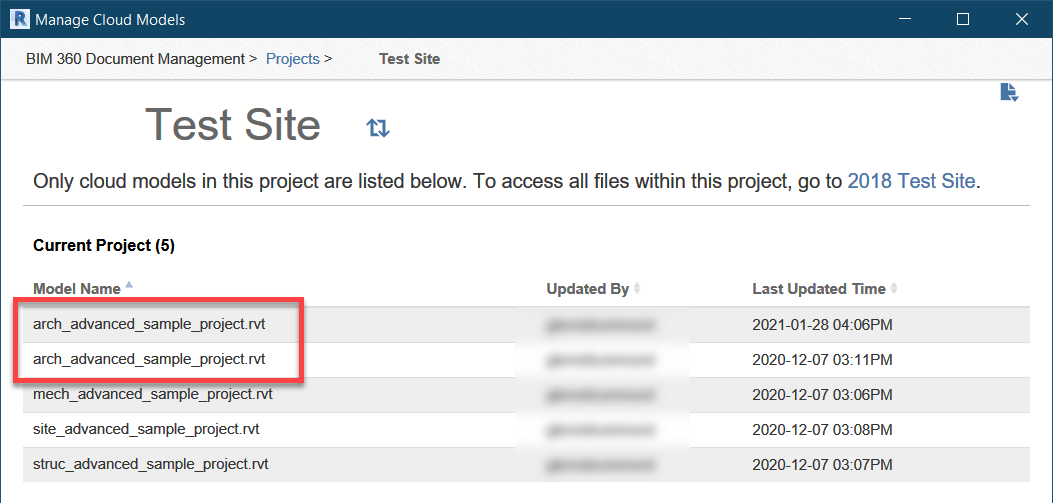
Task: Click the 2020-12-07 03:11PM timestamp
Action: coord(823,361)
